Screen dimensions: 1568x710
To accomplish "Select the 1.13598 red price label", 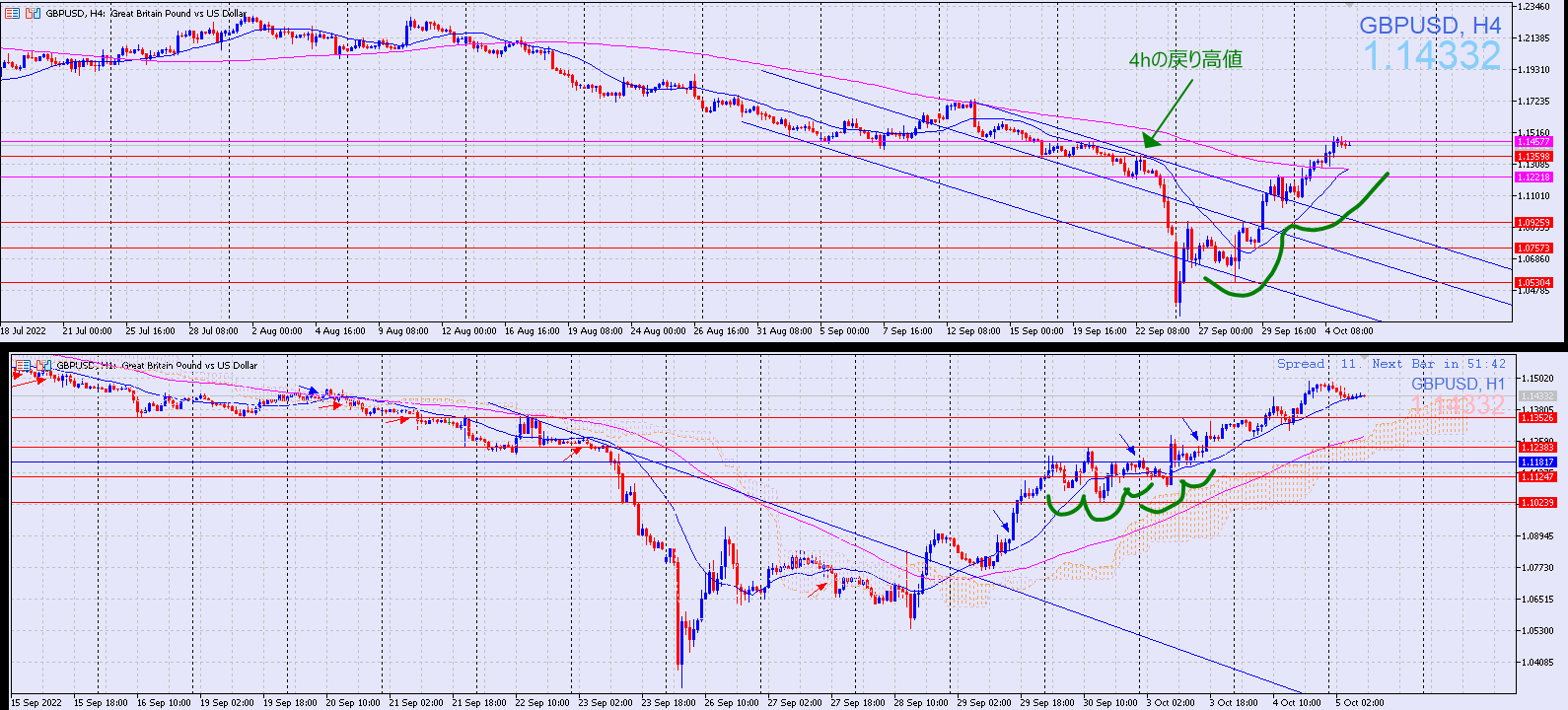I will pos(1533,156).
